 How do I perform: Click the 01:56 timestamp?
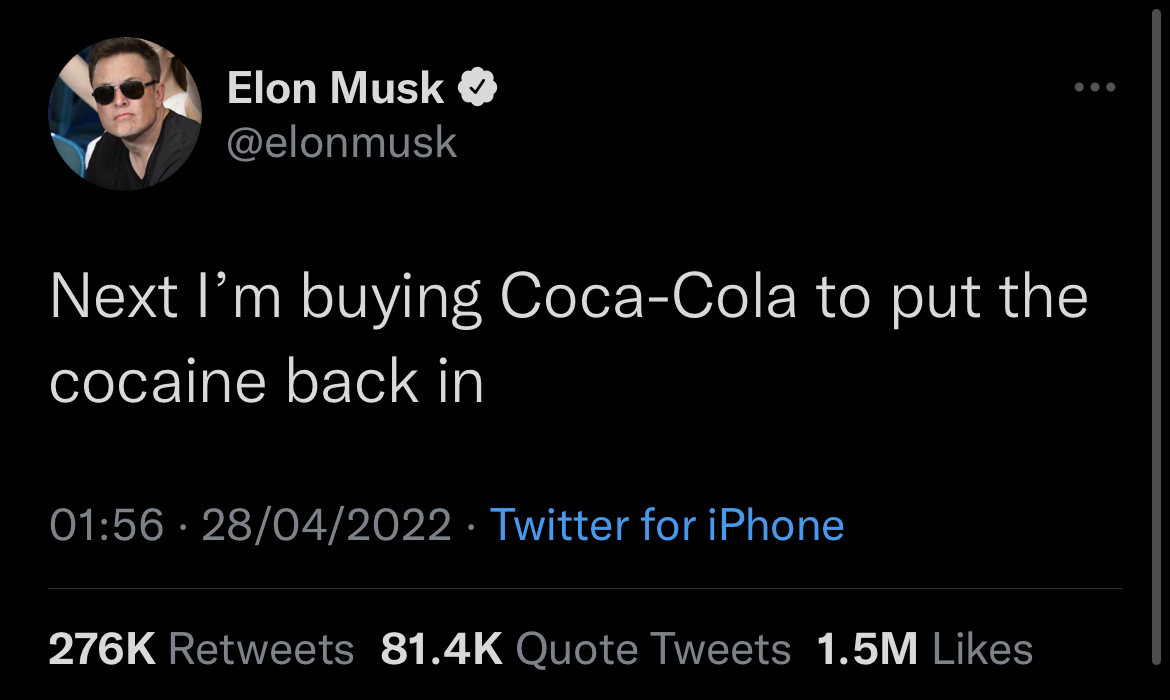click(106, 525)
